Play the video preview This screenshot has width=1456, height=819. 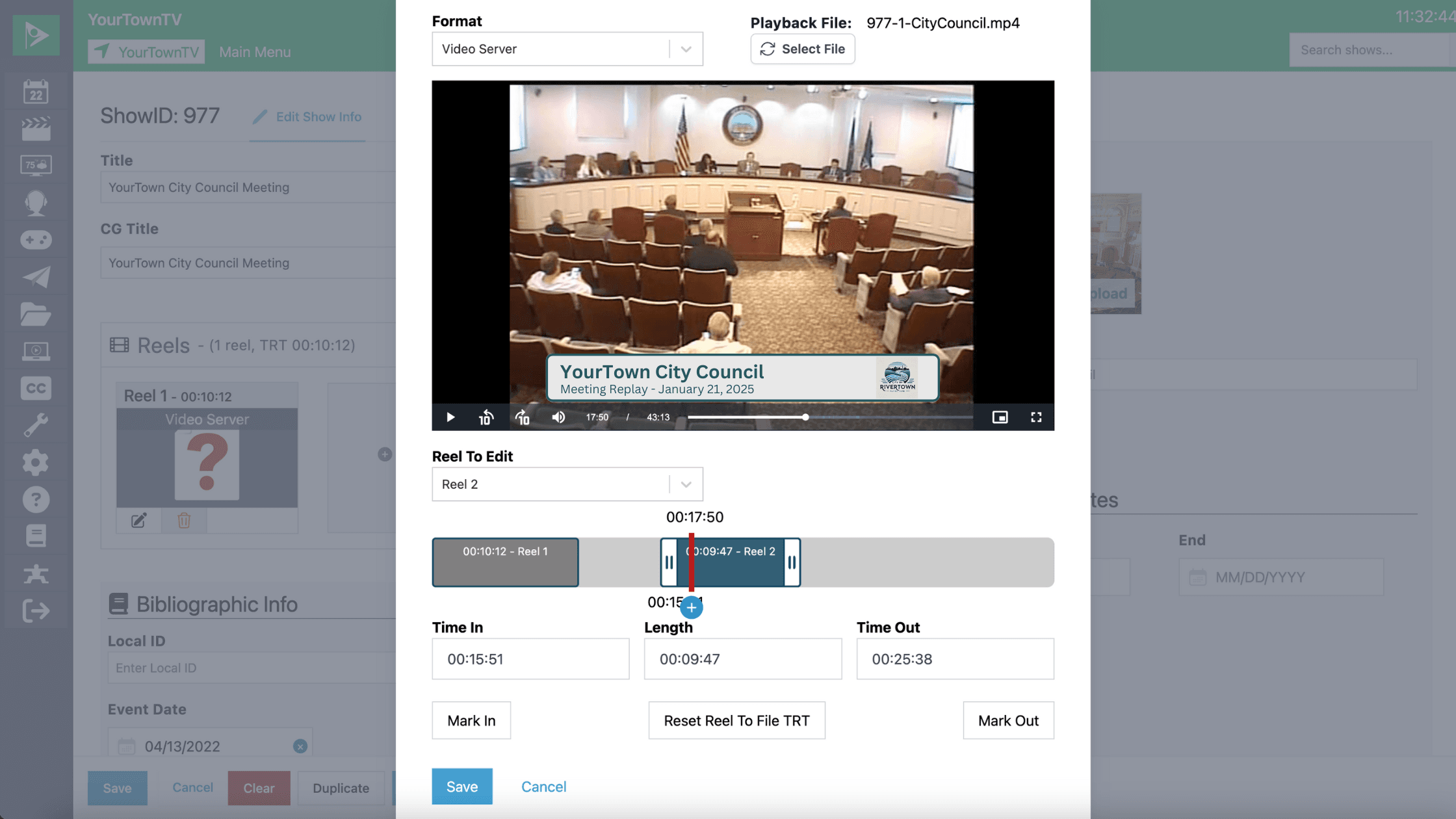(x=450, y=417)
